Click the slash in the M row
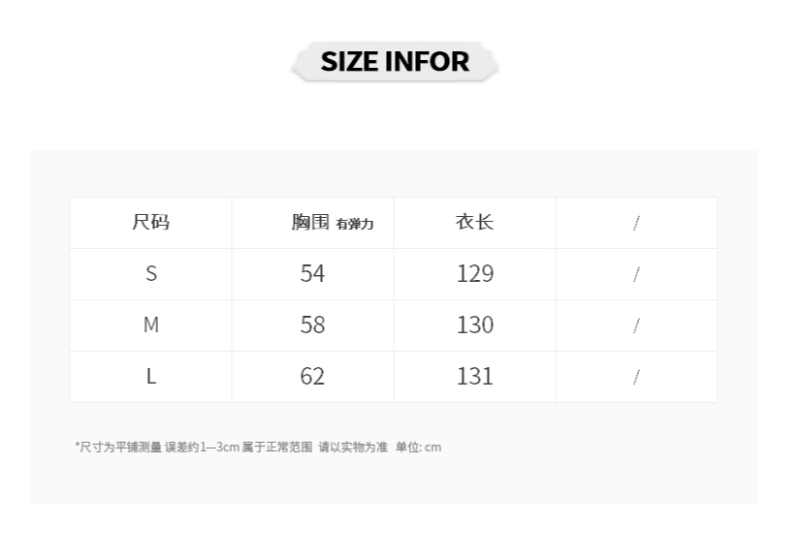Image resolution: width=800 pixels, height=556 pixels. (x=636, y=326)
